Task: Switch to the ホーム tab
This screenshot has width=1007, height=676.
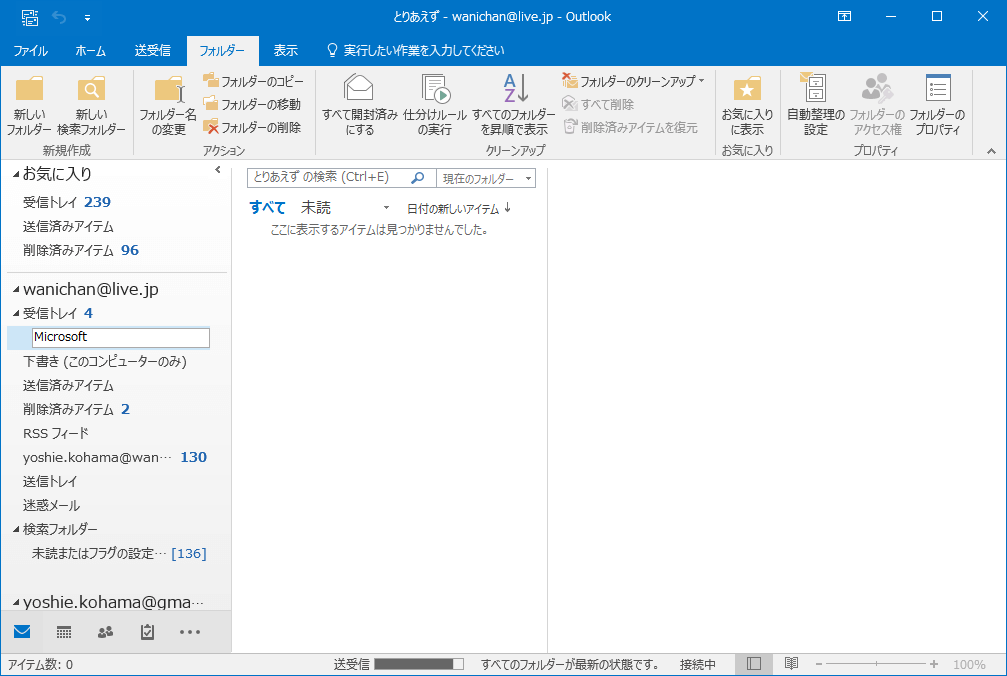Action: pyautogui.click(x=91, y=51)
